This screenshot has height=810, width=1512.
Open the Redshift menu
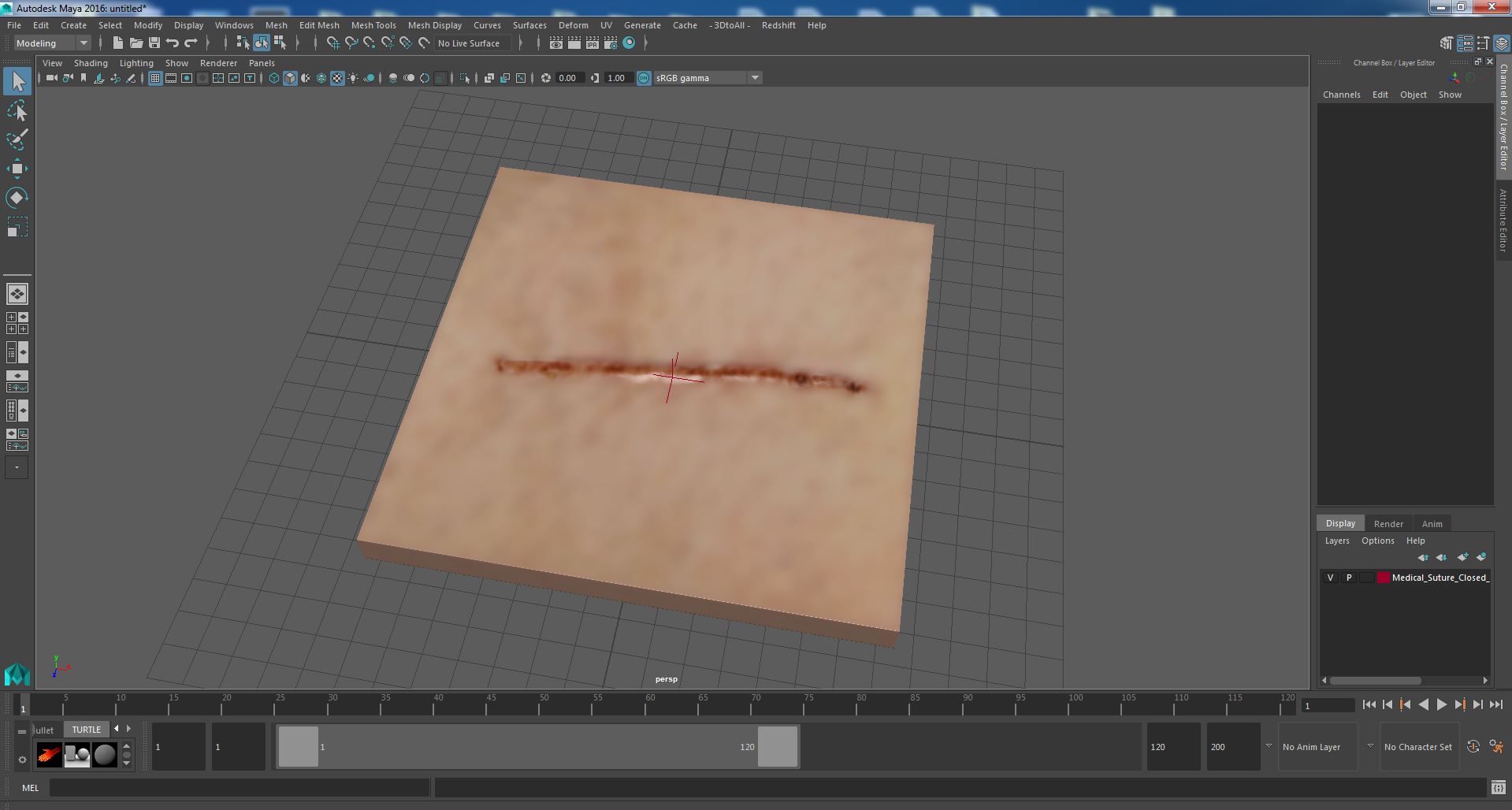click(x=778, y=25)
